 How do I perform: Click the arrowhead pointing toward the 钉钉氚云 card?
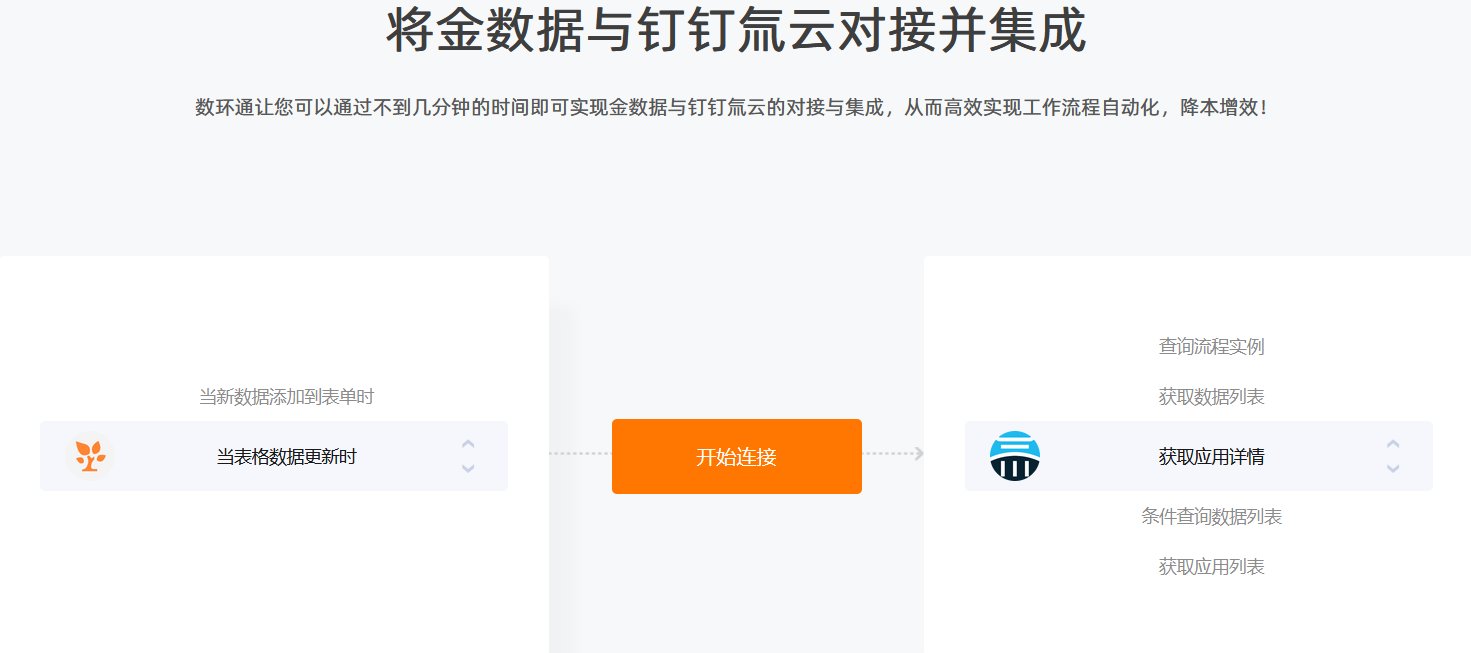[x=919, y=454]
